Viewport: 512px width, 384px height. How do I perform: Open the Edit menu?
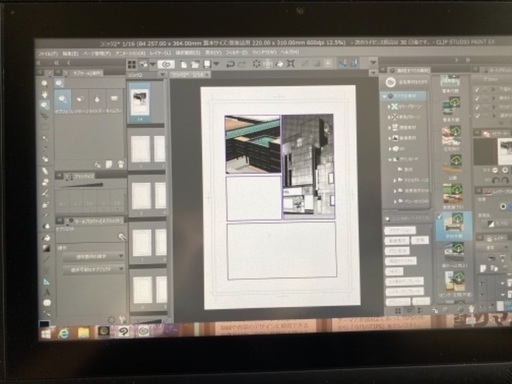(70, 53)
